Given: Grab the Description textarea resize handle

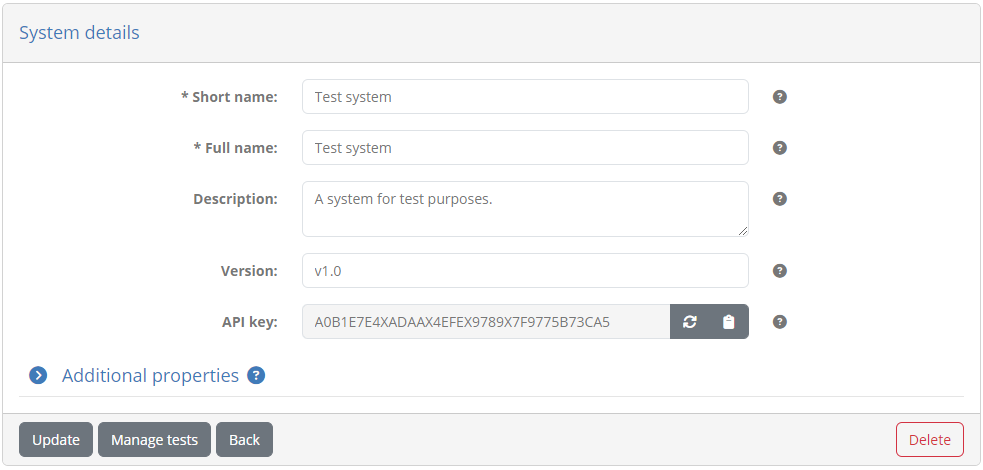Looking at the screenshot, I should pyautogui.click(x=743, y=231).
